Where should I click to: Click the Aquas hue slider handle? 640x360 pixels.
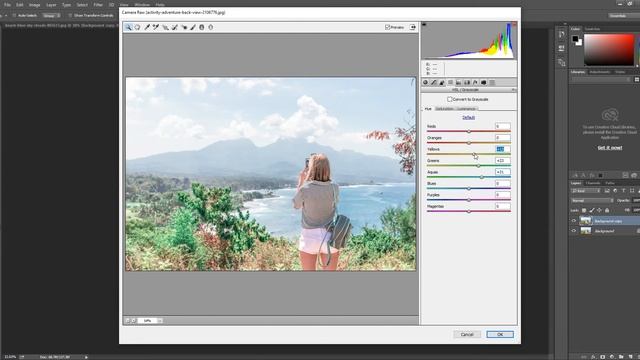point(482,177)
